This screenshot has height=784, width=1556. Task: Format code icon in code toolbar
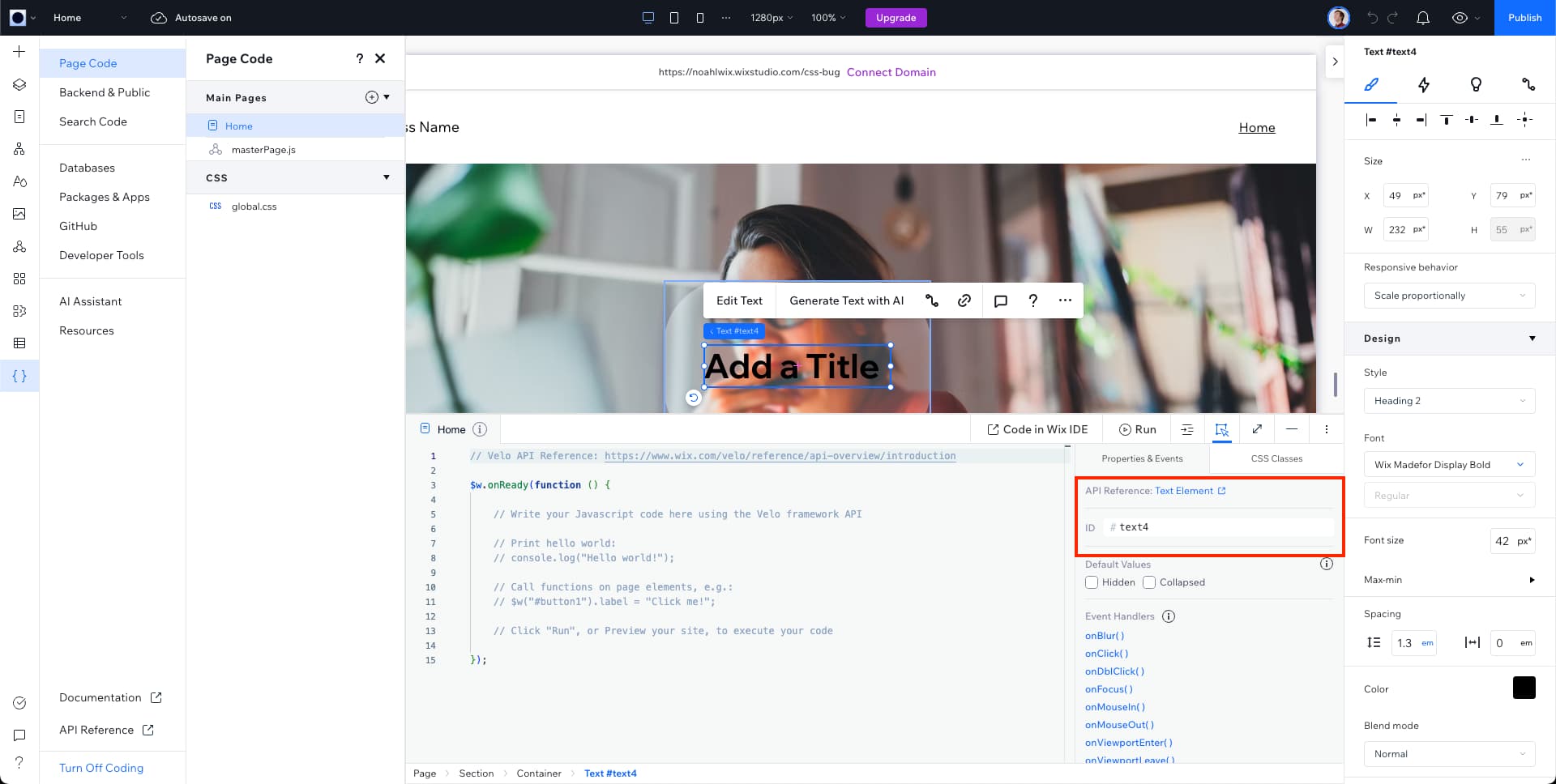click(x=1187, y=429)
